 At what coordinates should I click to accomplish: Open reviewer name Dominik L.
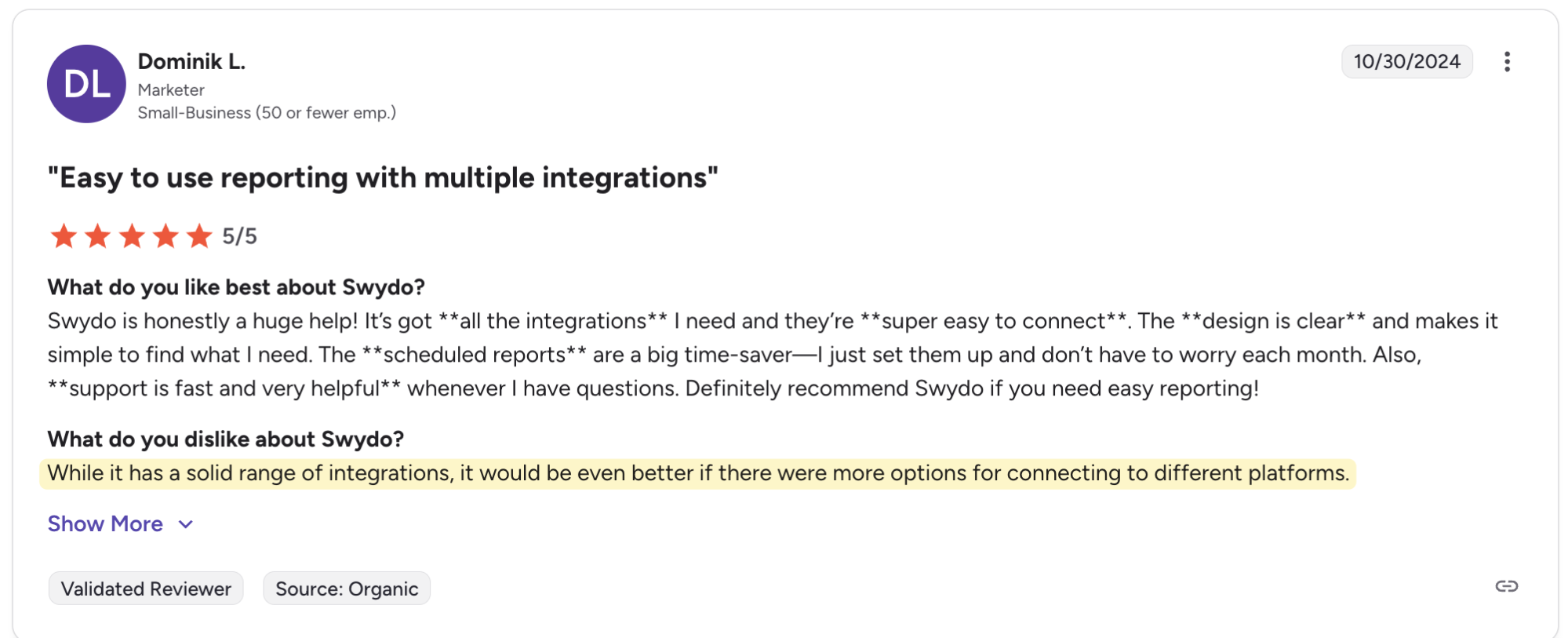click(191, 61)
